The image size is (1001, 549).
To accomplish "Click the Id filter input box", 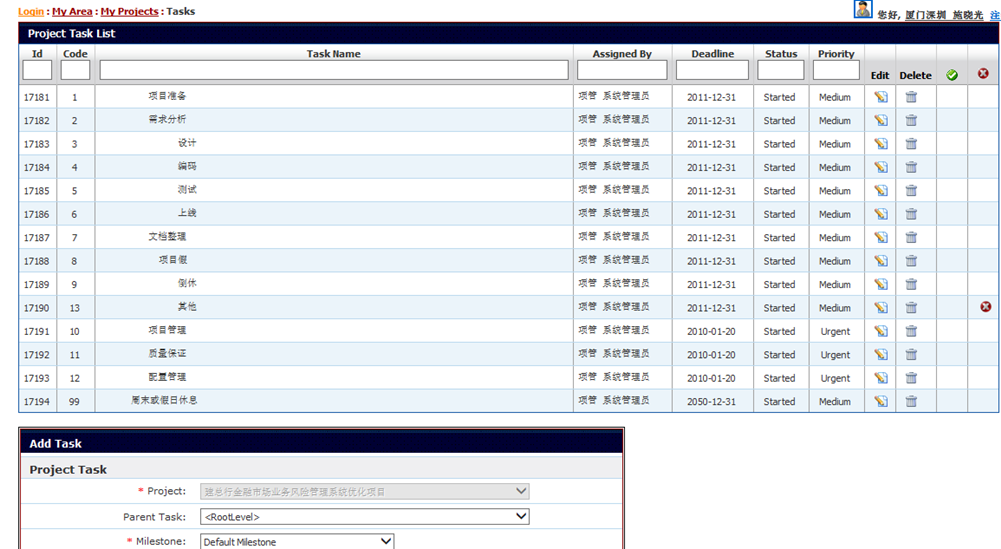I will (37, 71).
